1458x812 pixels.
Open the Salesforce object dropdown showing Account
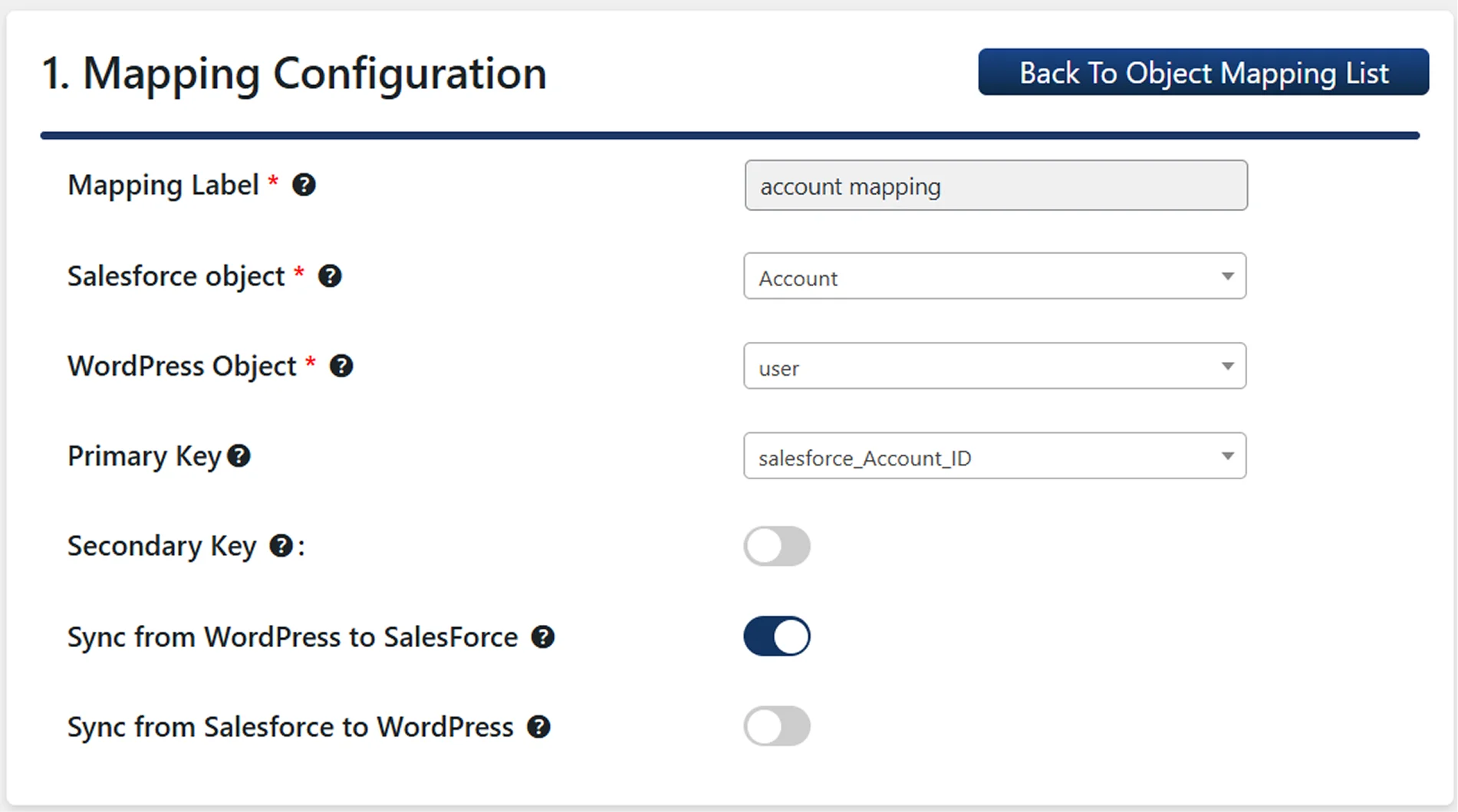pyautogui.click(x=994, y=277)
